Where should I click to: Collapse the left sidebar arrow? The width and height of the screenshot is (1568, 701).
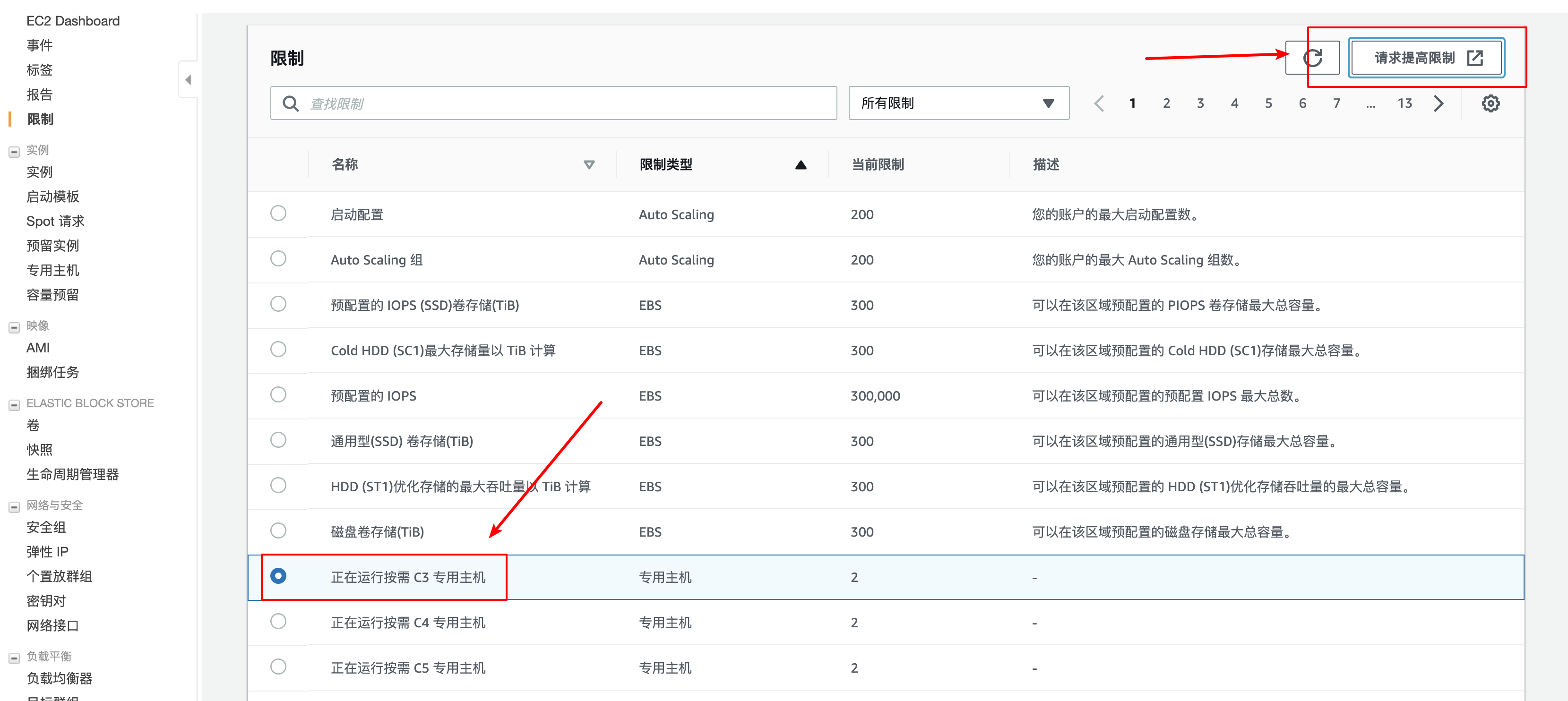(188, 80)
